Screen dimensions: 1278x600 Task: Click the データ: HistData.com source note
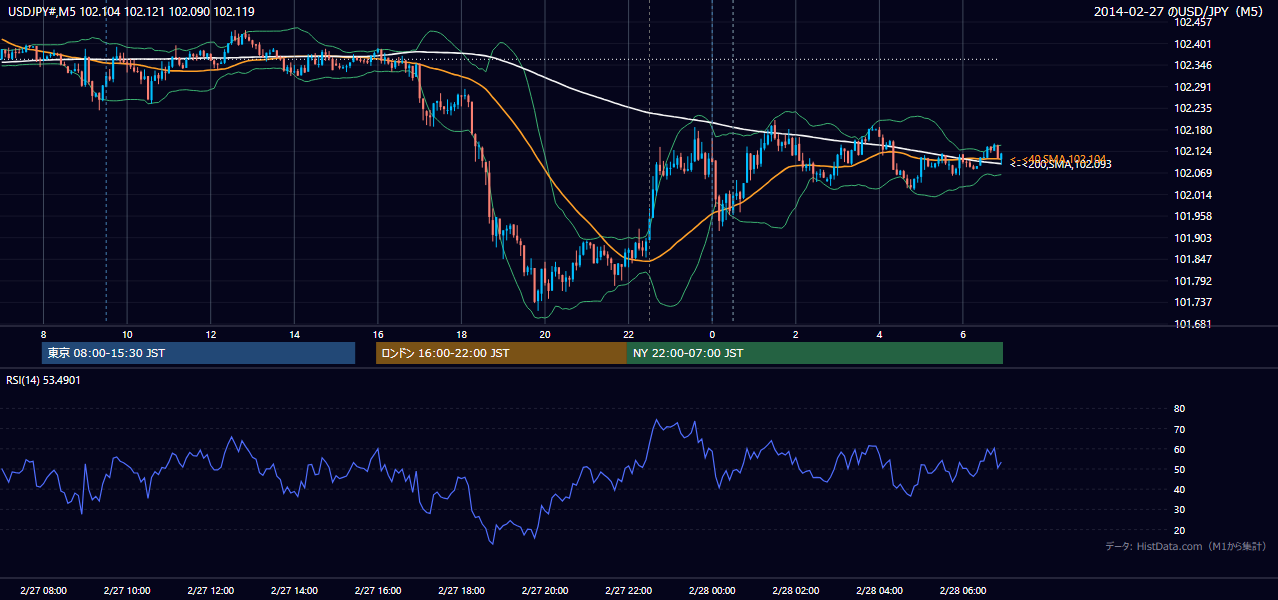tap(1186, 546)
